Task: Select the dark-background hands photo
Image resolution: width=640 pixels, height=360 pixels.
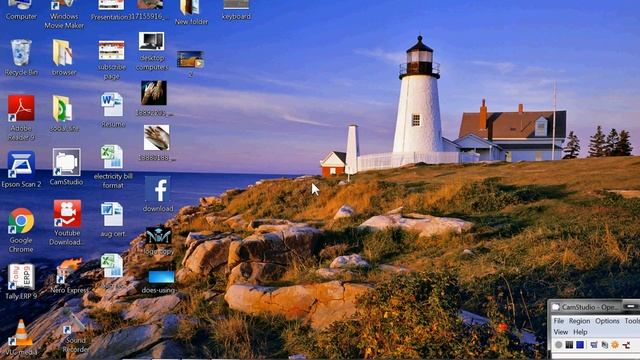Action: pyautogui.click(x=154, y=98)
